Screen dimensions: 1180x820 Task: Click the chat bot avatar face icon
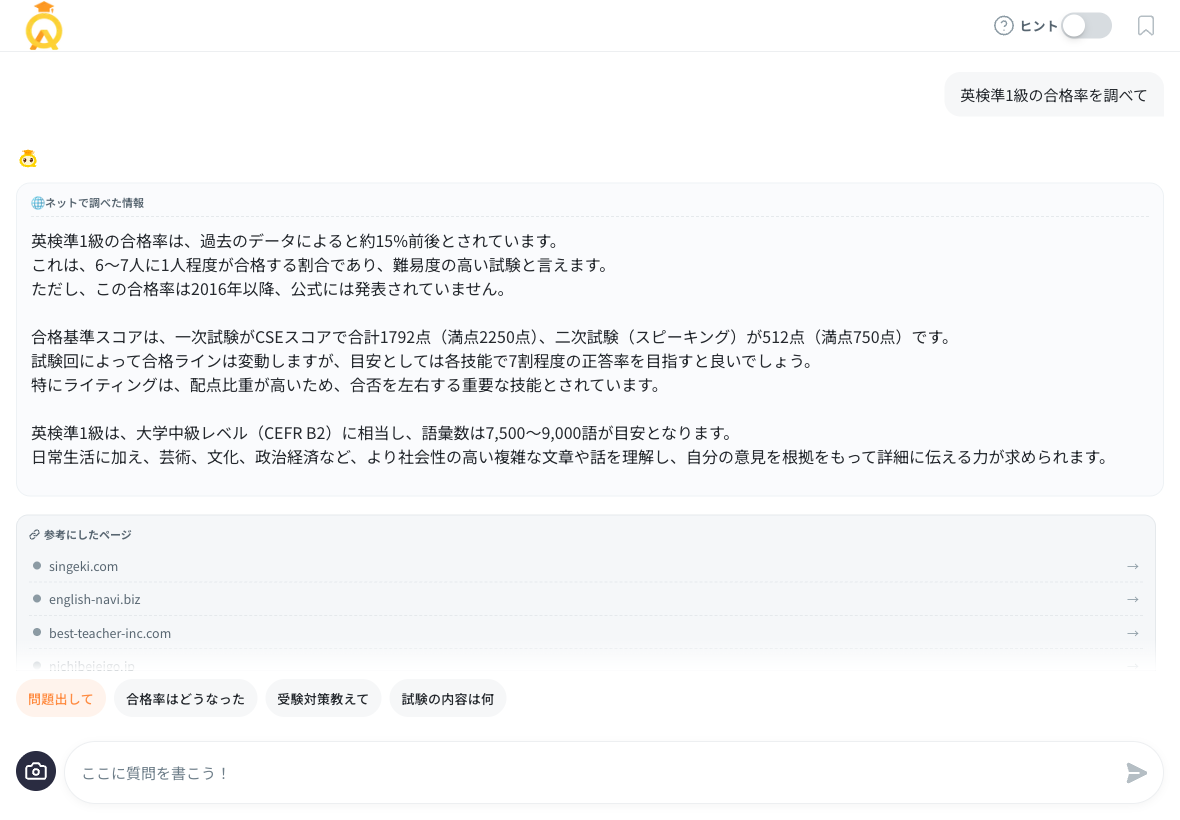pos(27,157)
